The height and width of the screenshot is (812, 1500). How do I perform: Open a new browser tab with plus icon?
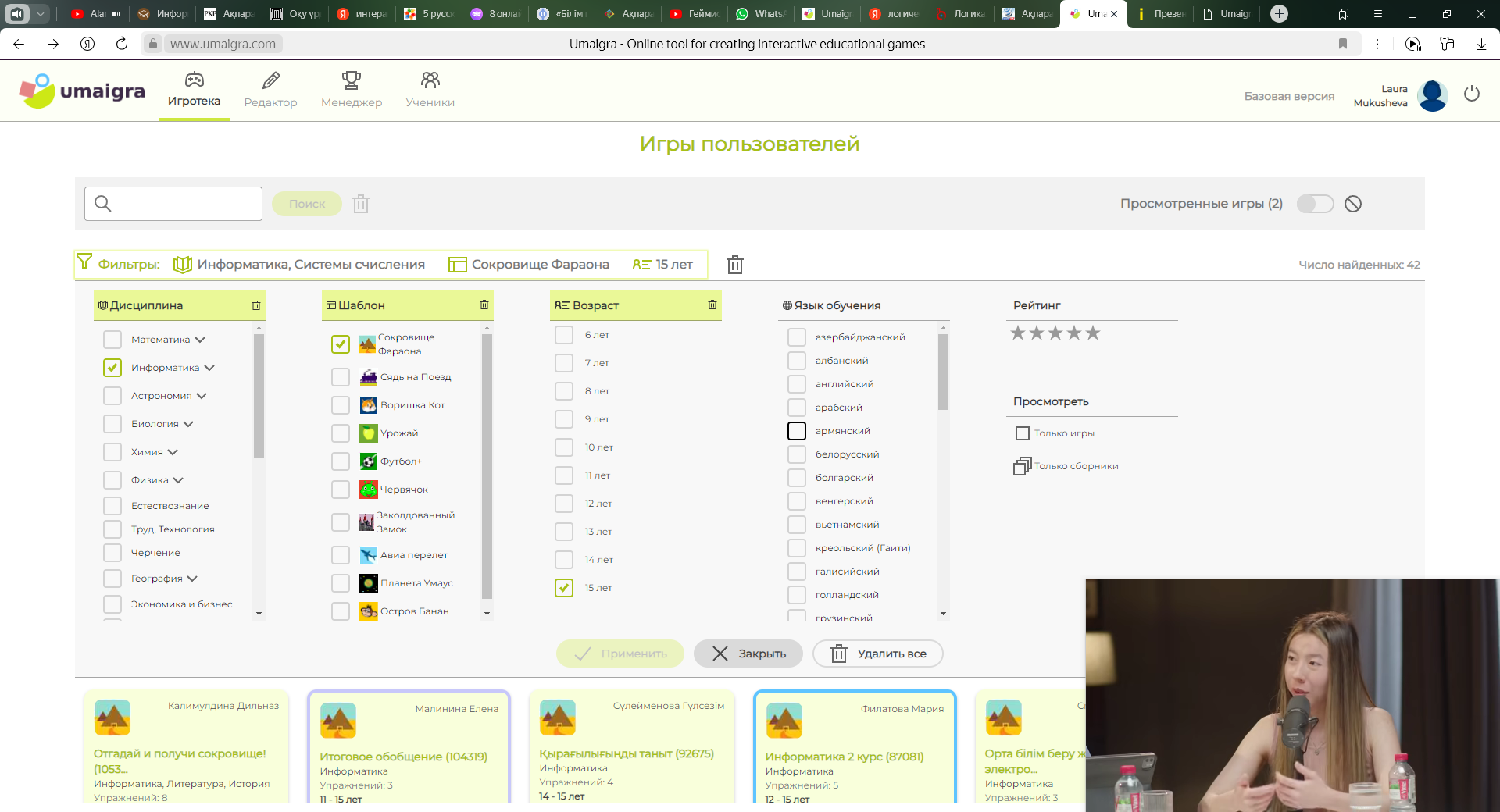pyautogui.click(x=1279, y=13)
